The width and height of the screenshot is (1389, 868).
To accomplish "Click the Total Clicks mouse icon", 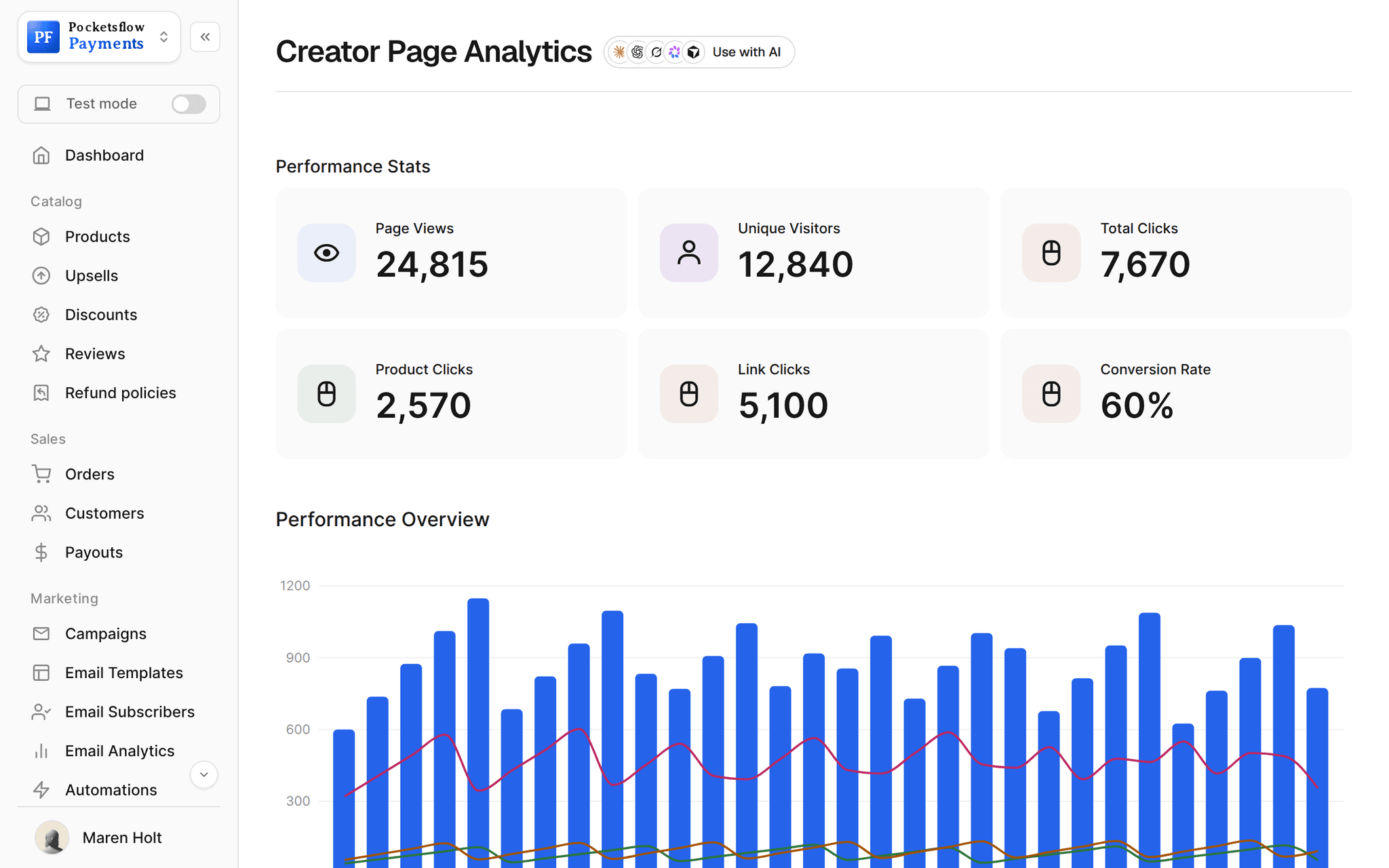I will click(1051, 253).
